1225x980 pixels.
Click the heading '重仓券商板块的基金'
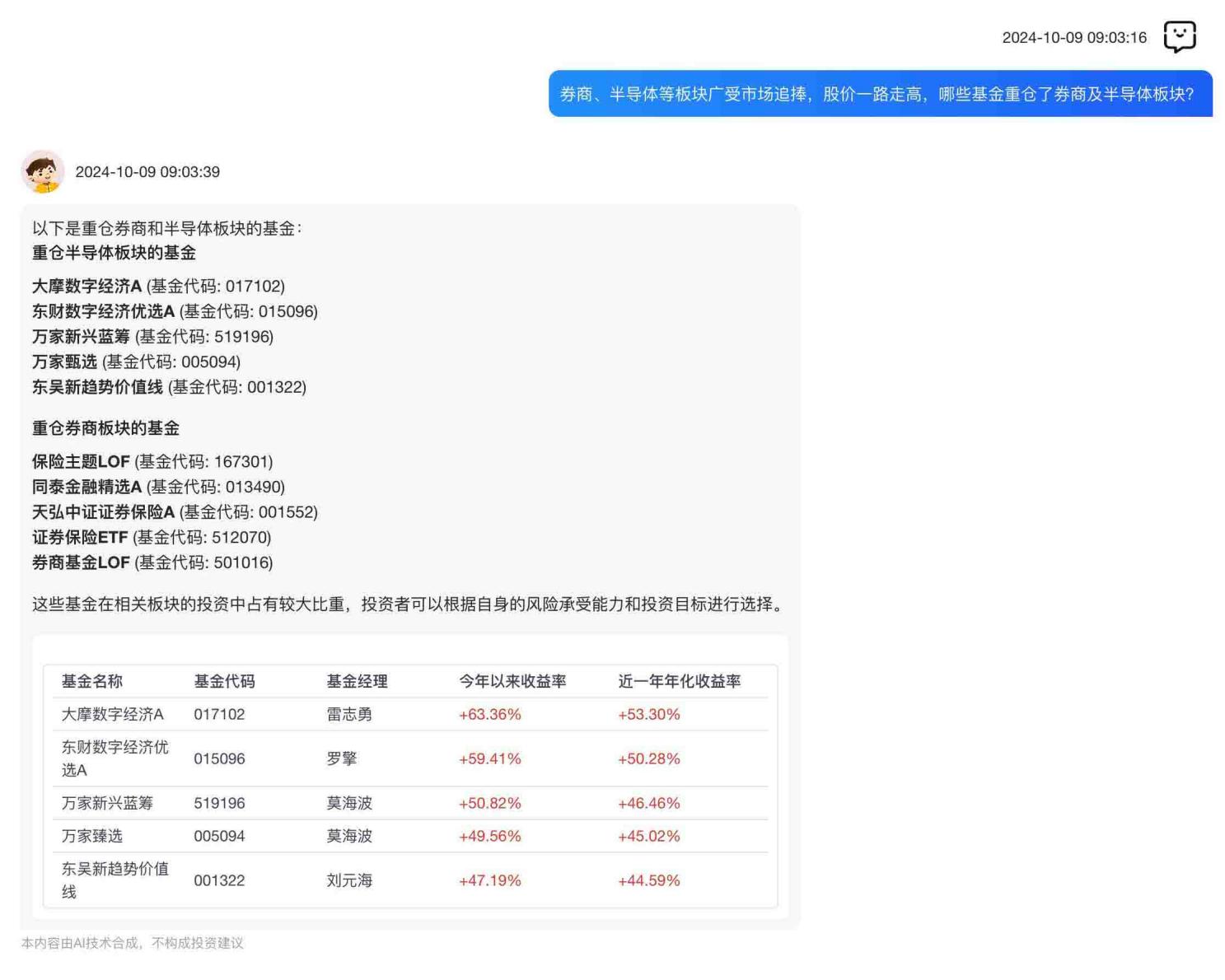pos(105,428)
